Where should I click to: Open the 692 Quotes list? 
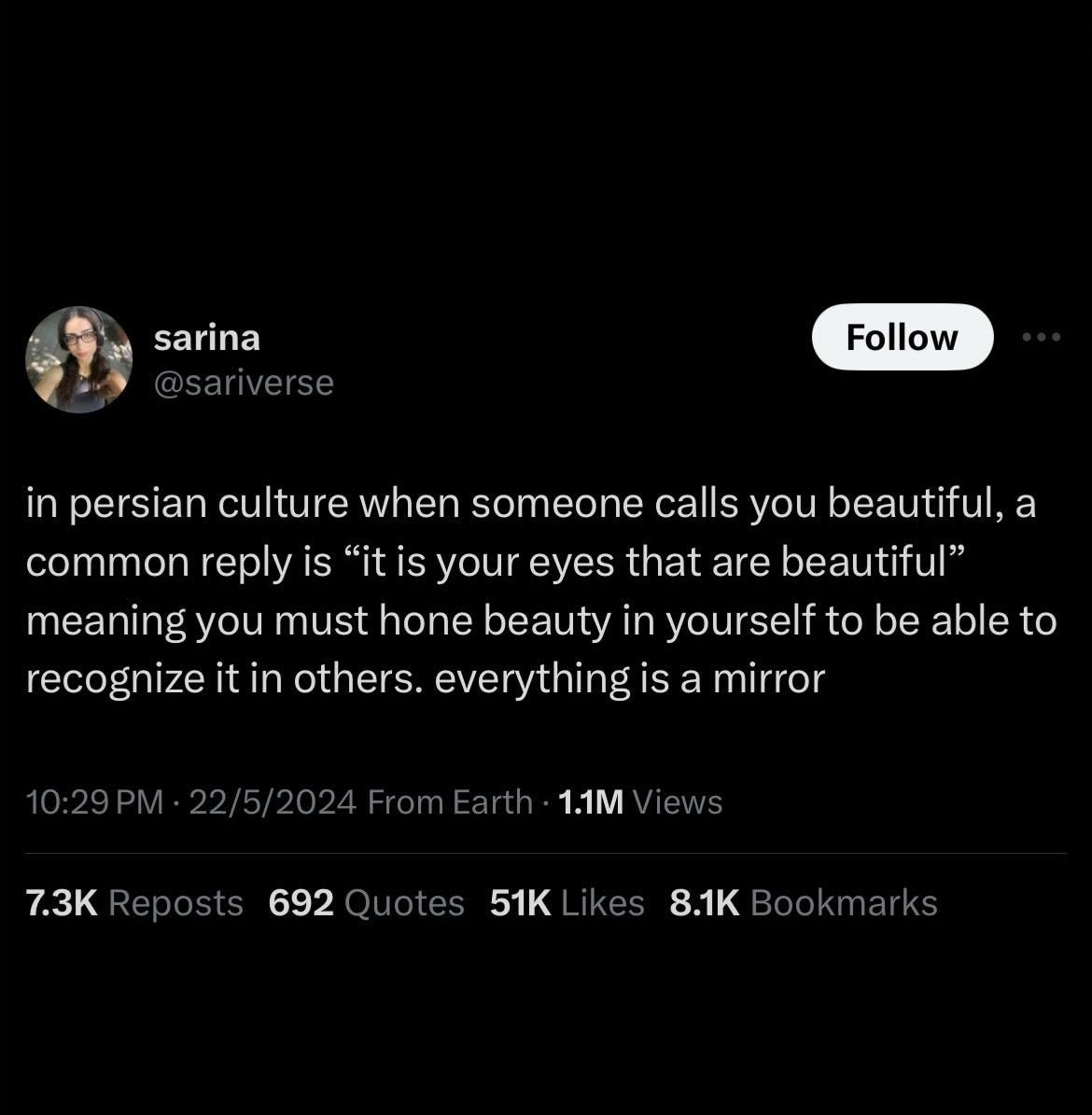coord(367,903)
